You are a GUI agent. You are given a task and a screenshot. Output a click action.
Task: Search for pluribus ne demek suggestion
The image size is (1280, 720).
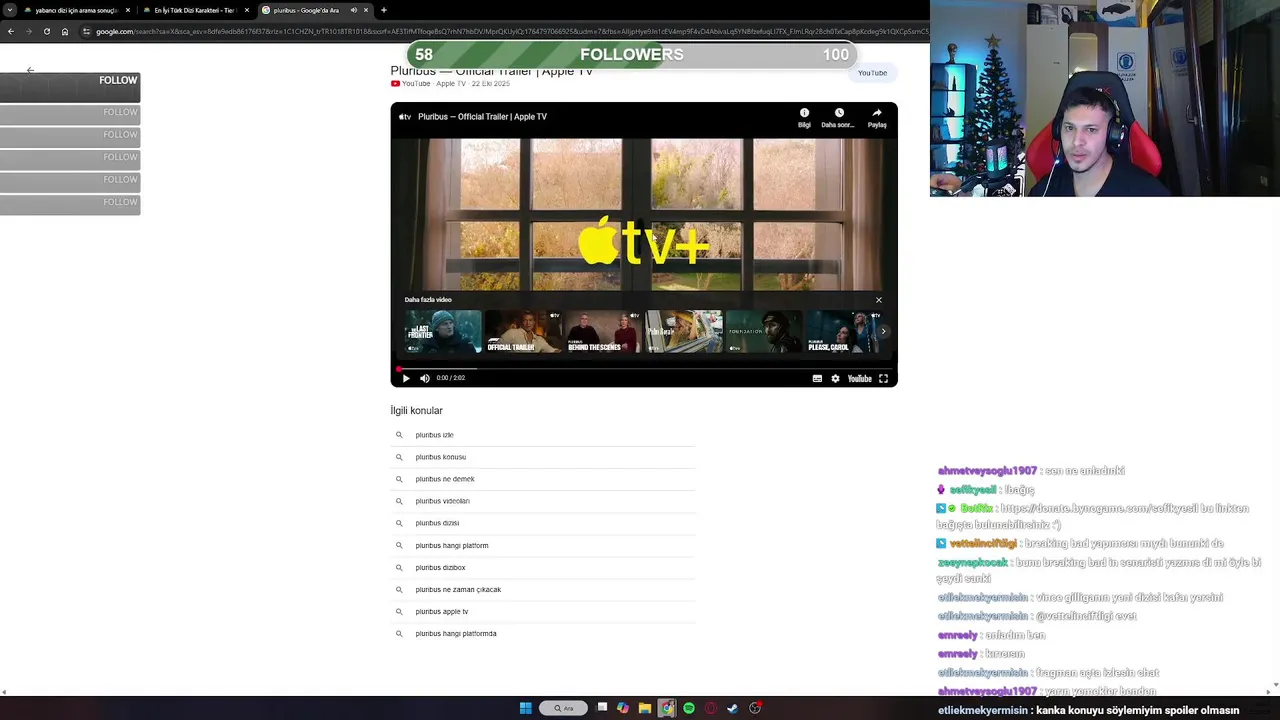tap(542, 479)
